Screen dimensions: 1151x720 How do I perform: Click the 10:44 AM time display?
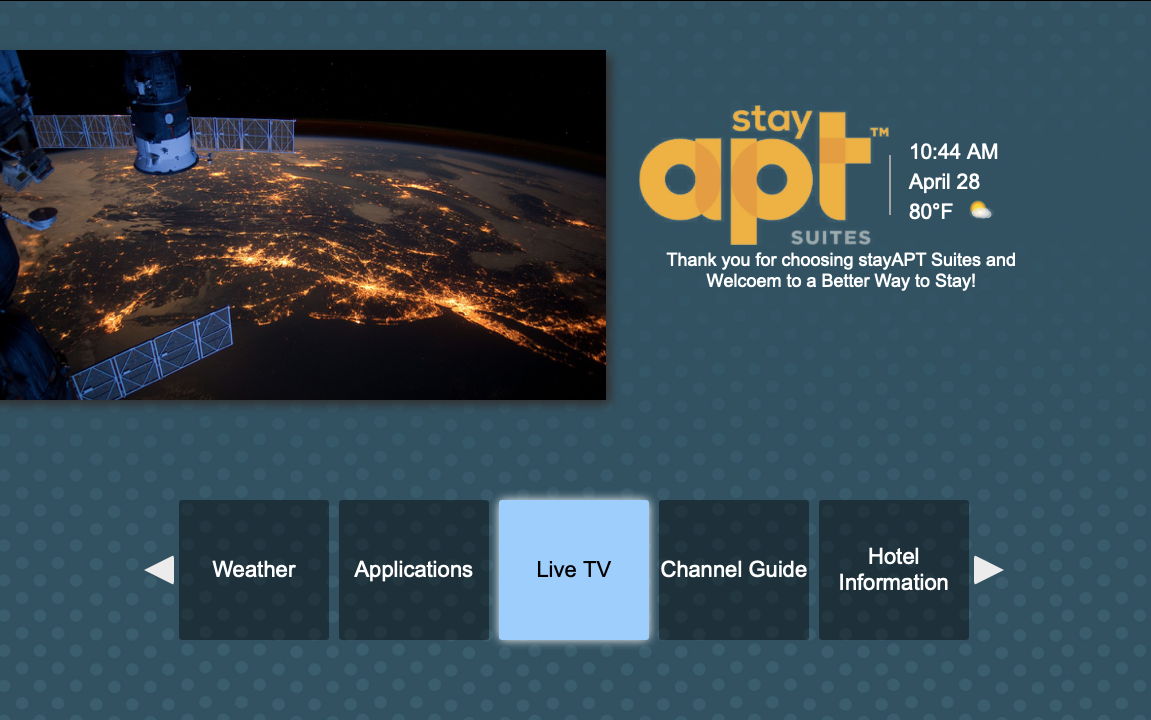954,152
